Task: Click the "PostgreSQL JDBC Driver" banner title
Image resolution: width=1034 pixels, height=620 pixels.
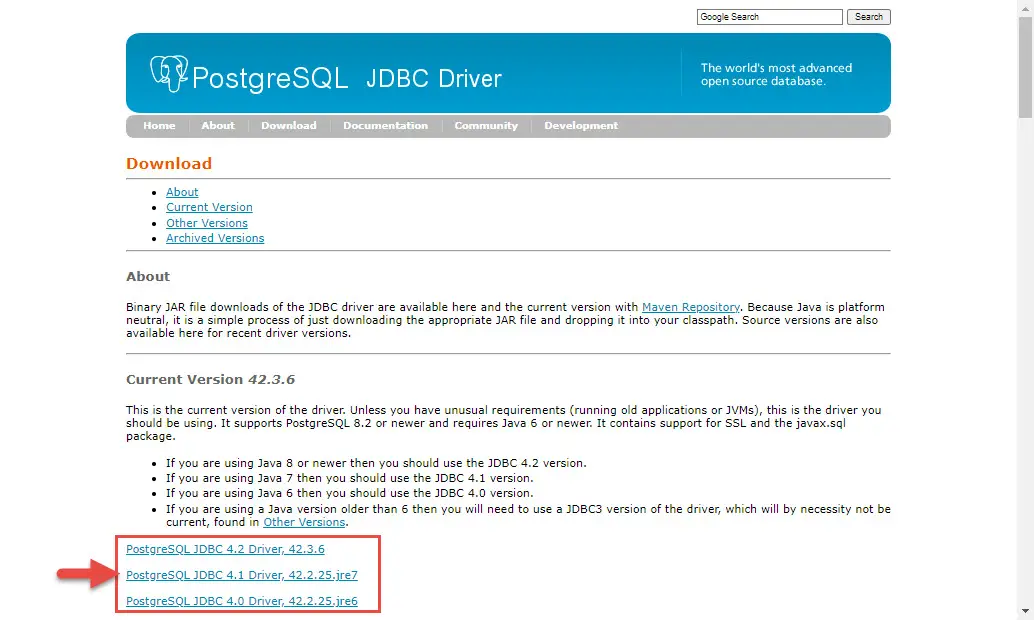Action: pos(347,78)
